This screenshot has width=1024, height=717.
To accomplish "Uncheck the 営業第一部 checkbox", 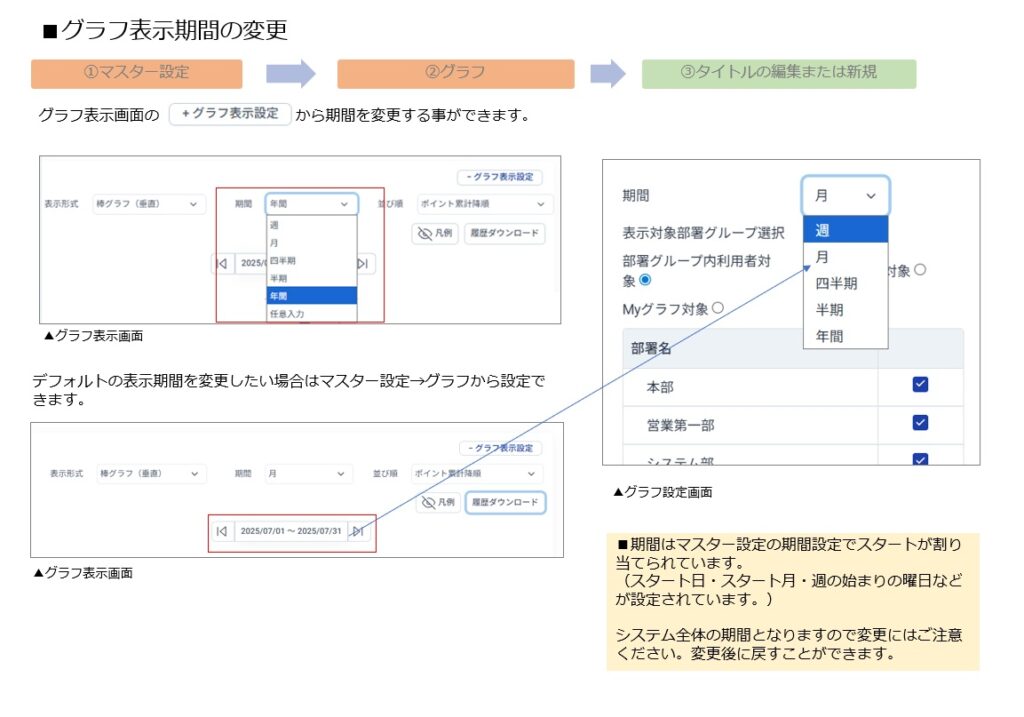I will pos(920,423).
